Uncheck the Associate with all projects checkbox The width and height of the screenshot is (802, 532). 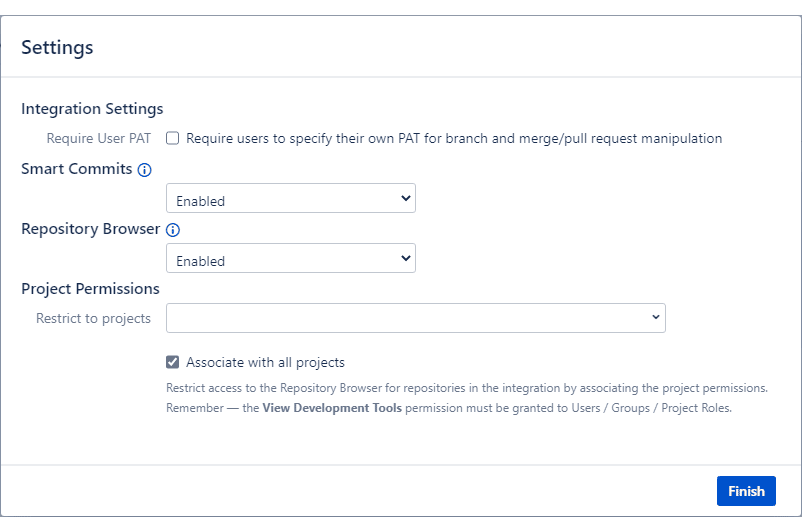pyautogui.click(x=172, y=362)
